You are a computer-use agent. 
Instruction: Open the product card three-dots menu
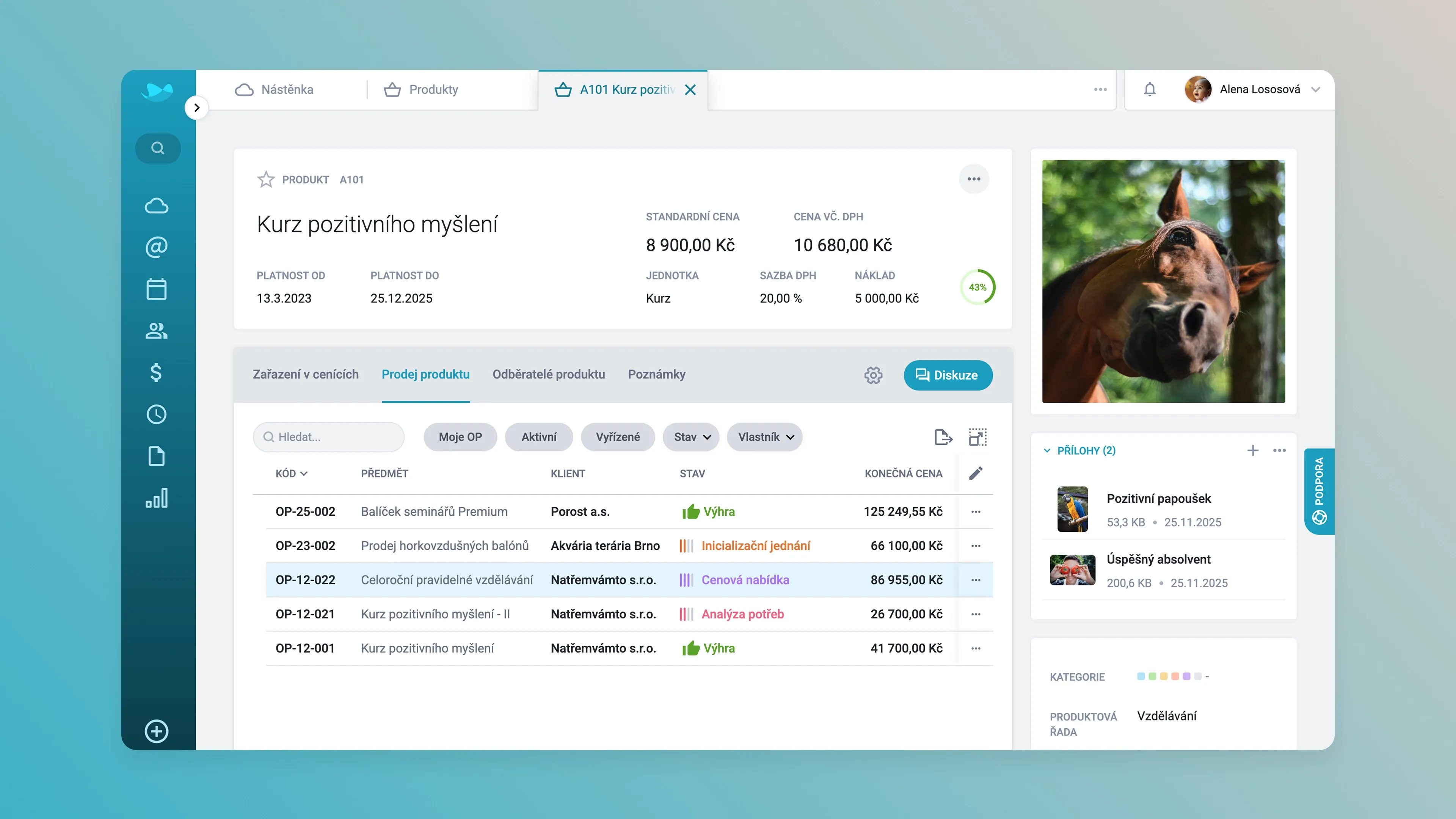coord(974,179)
